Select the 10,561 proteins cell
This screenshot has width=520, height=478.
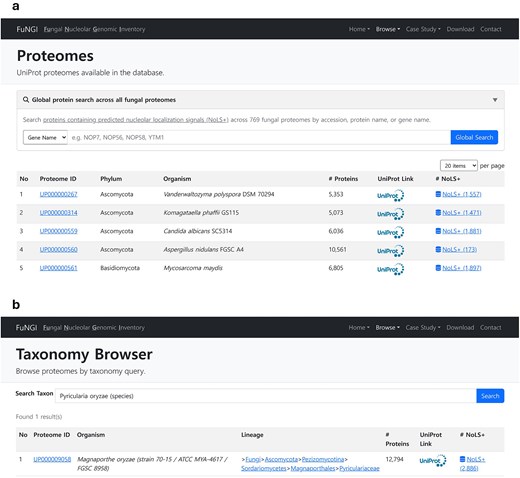pos(337,249)
